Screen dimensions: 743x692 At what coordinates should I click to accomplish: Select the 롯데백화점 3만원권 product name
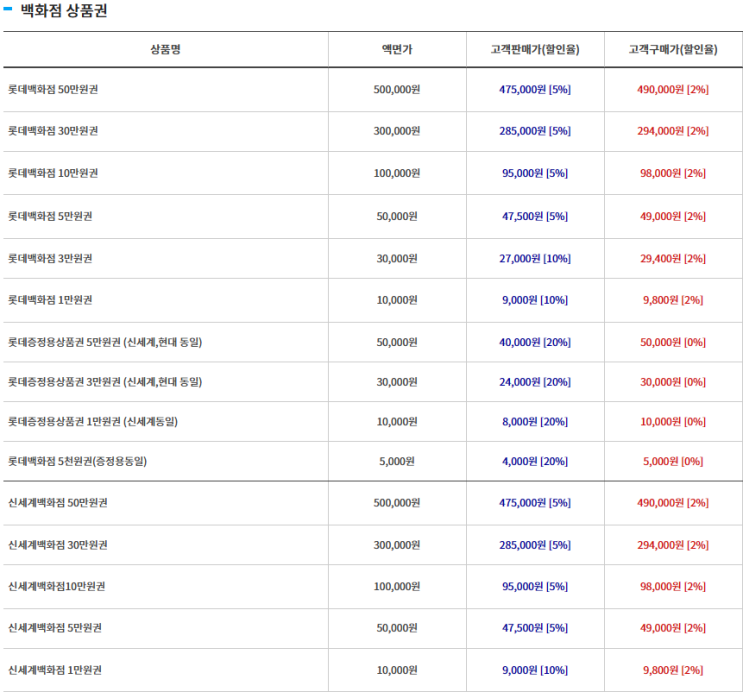56,258
